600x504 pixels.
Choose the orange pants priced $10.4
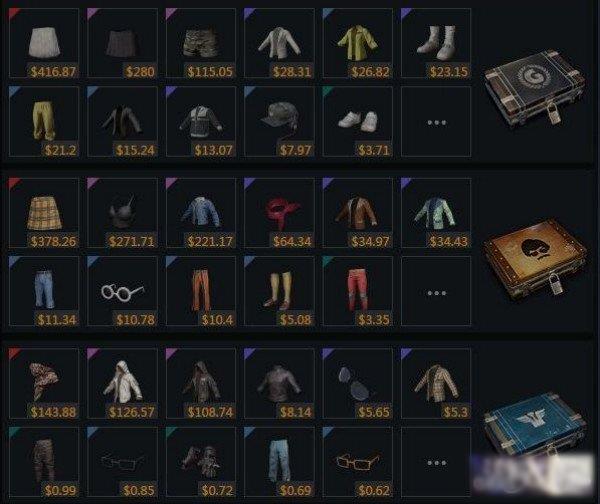(201, 291)
